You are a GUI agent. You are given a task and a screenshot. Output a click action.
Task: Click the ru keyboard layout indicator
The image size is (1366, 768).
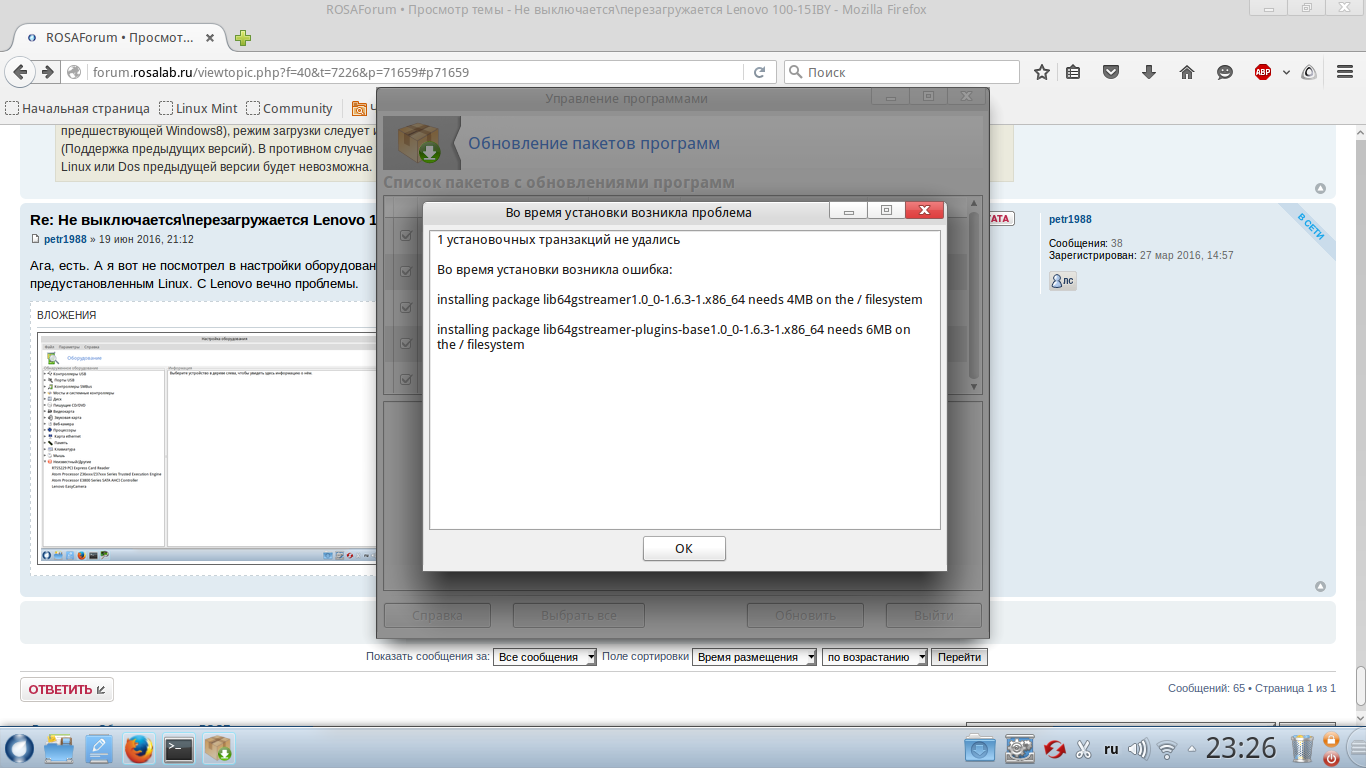click(1111, 748)
